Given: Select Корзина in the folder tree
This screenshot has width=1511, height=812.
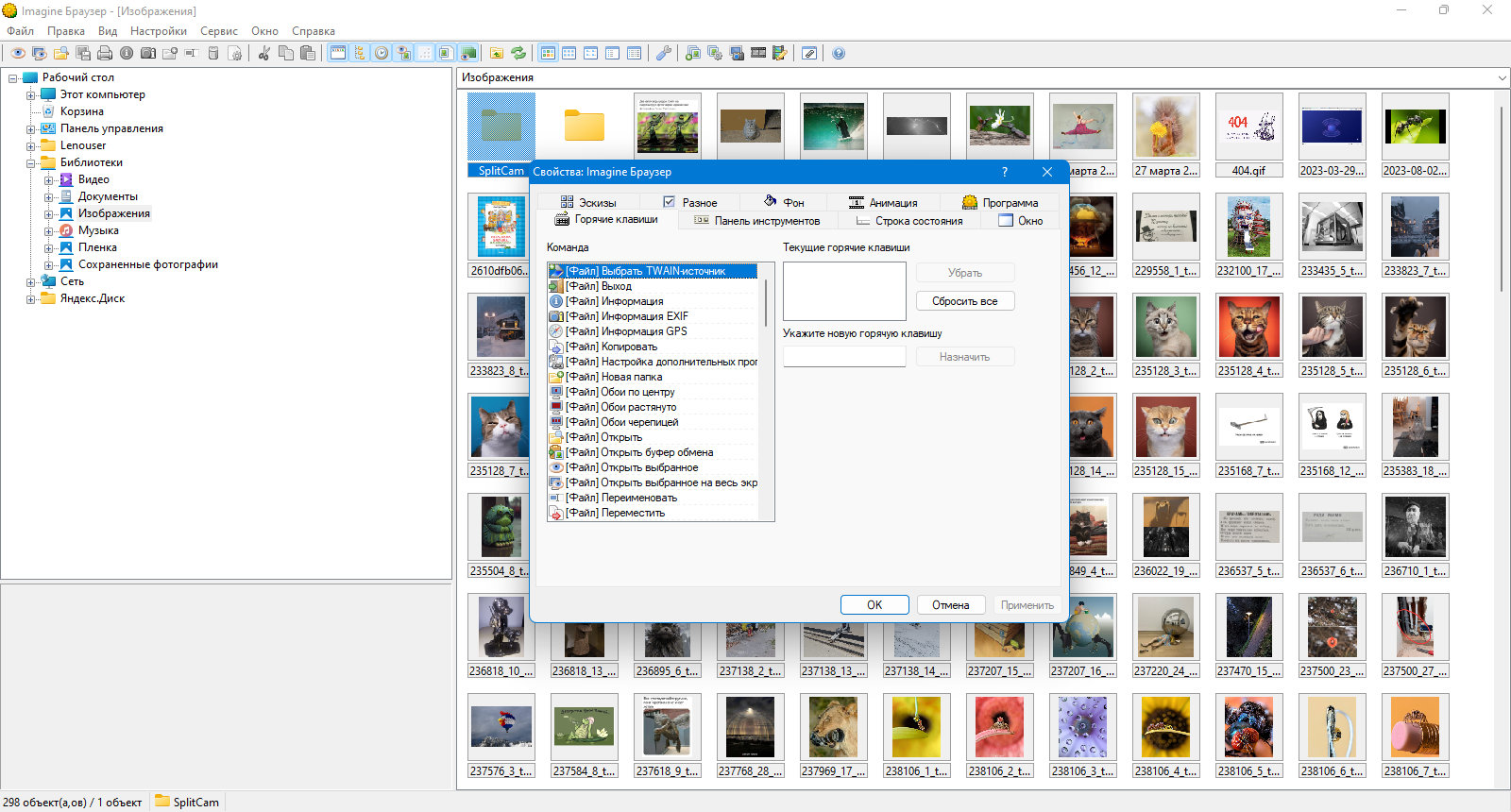Looking at the screenshot, I should [82, 111].
